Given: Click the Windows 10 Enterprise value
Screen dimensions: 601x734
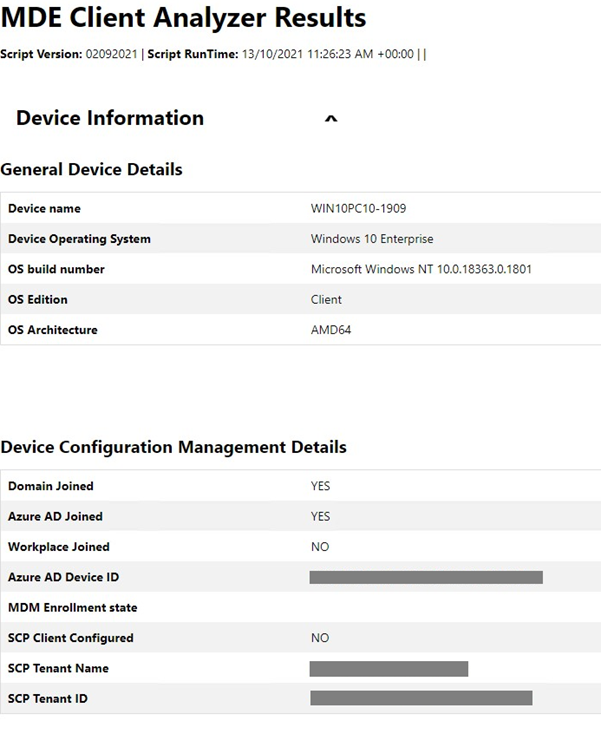Looking at the screenshot, I should coord(372,239).
